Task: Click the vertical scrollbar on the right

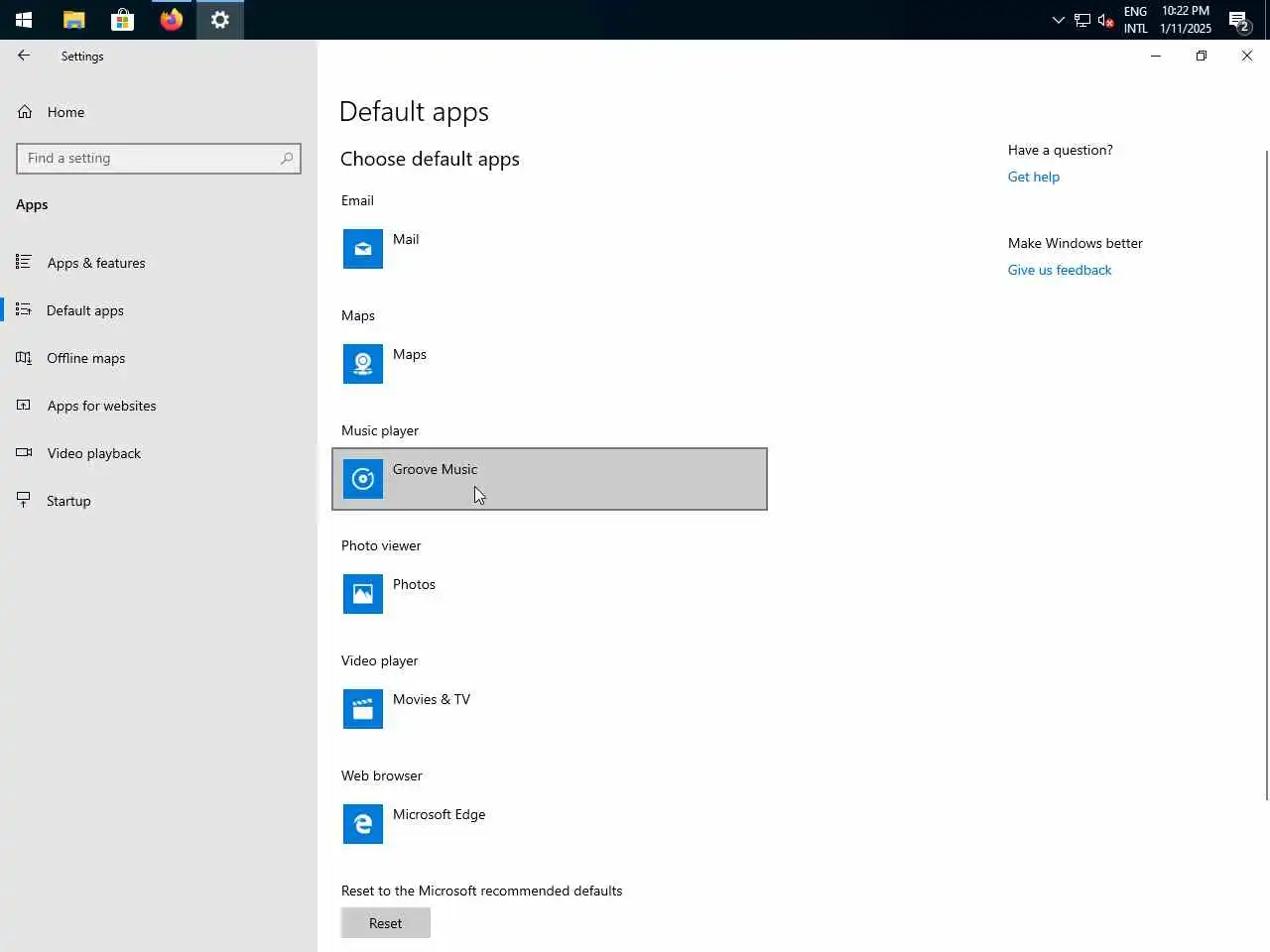Action: (1266, 476)
